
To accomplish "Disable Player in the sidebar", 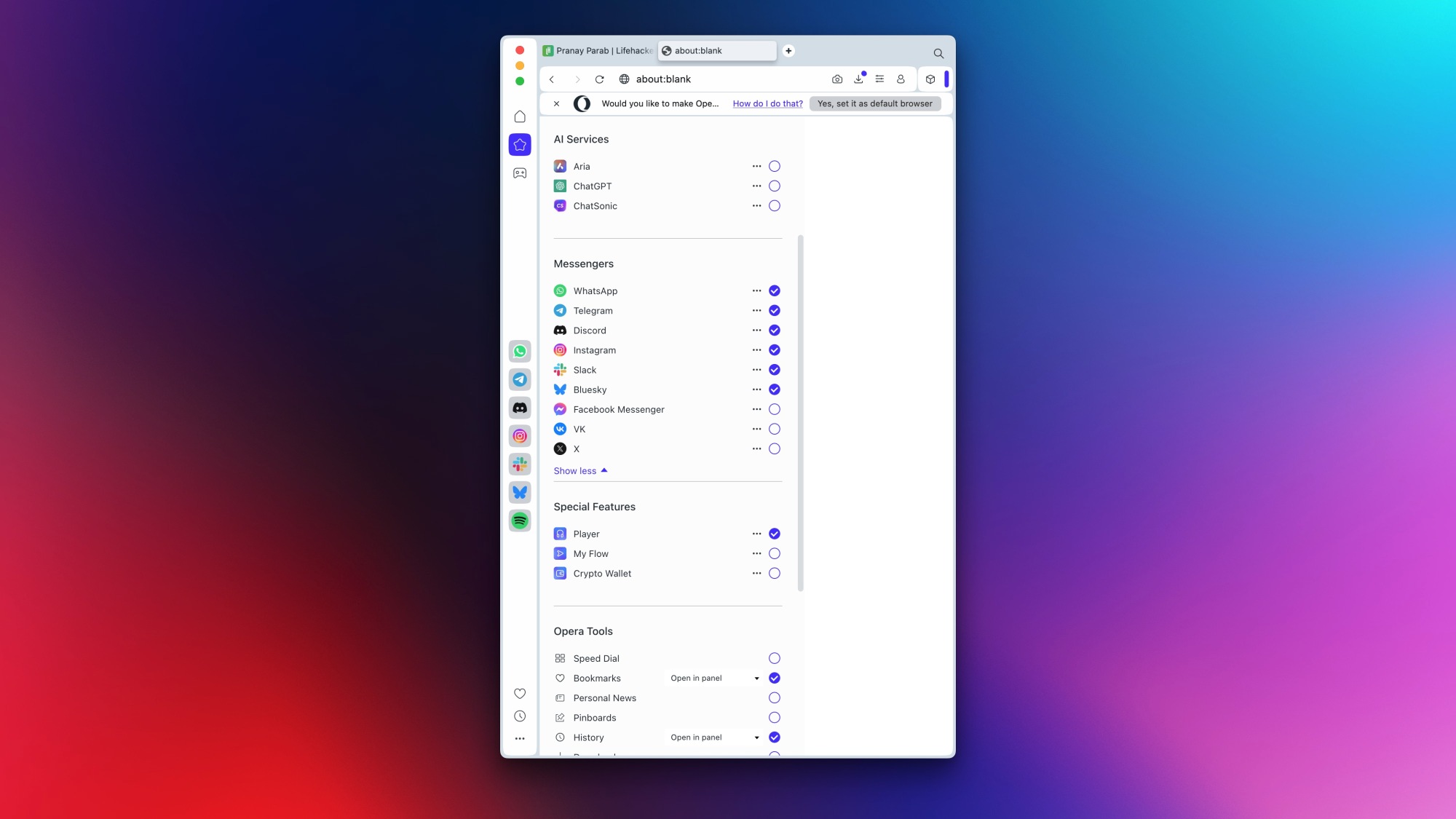I will [775, 534].
